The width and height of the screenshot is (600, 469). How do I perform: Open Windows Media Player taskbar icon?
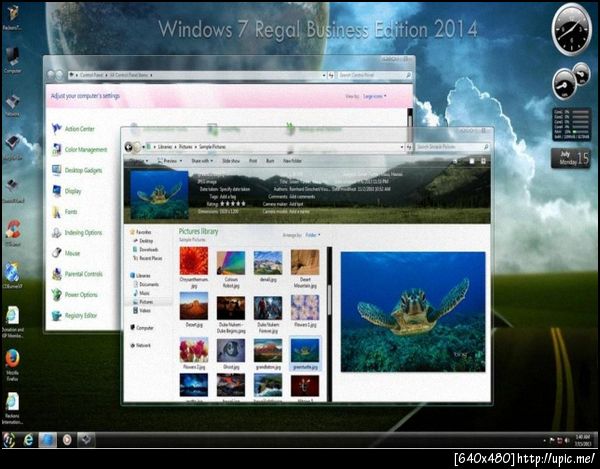click(x=67, y=440)
